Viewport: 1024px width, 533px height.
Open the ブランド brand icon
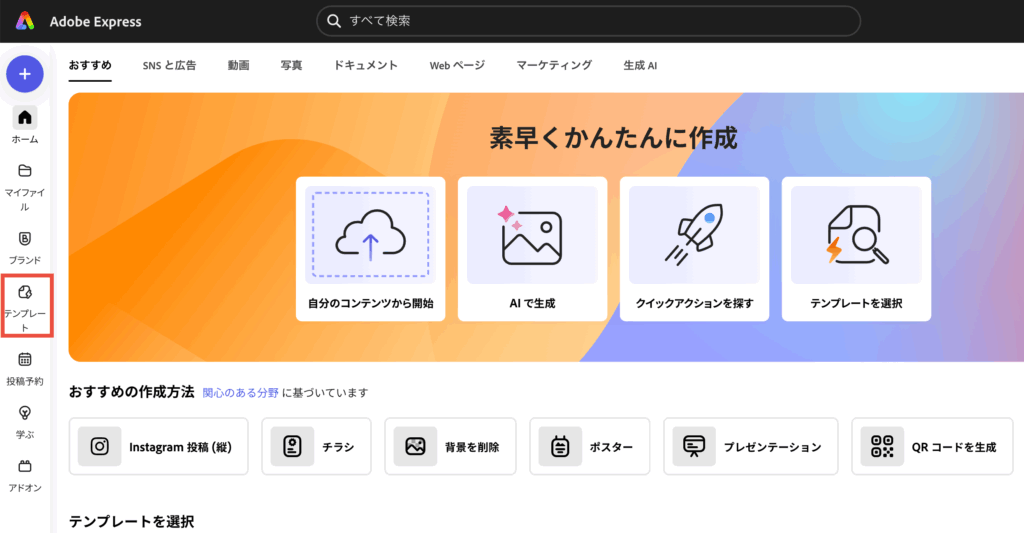coord(25,238)
